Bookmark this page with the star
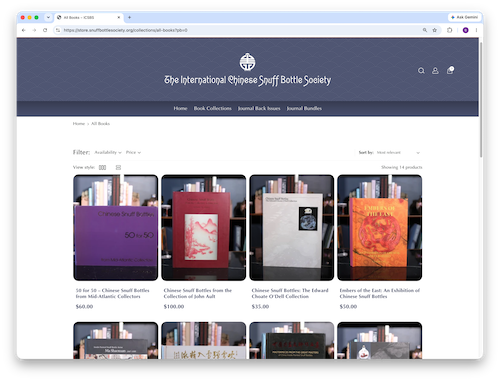Viewport: 500px width, 381px height. click(x=435, y=30)
